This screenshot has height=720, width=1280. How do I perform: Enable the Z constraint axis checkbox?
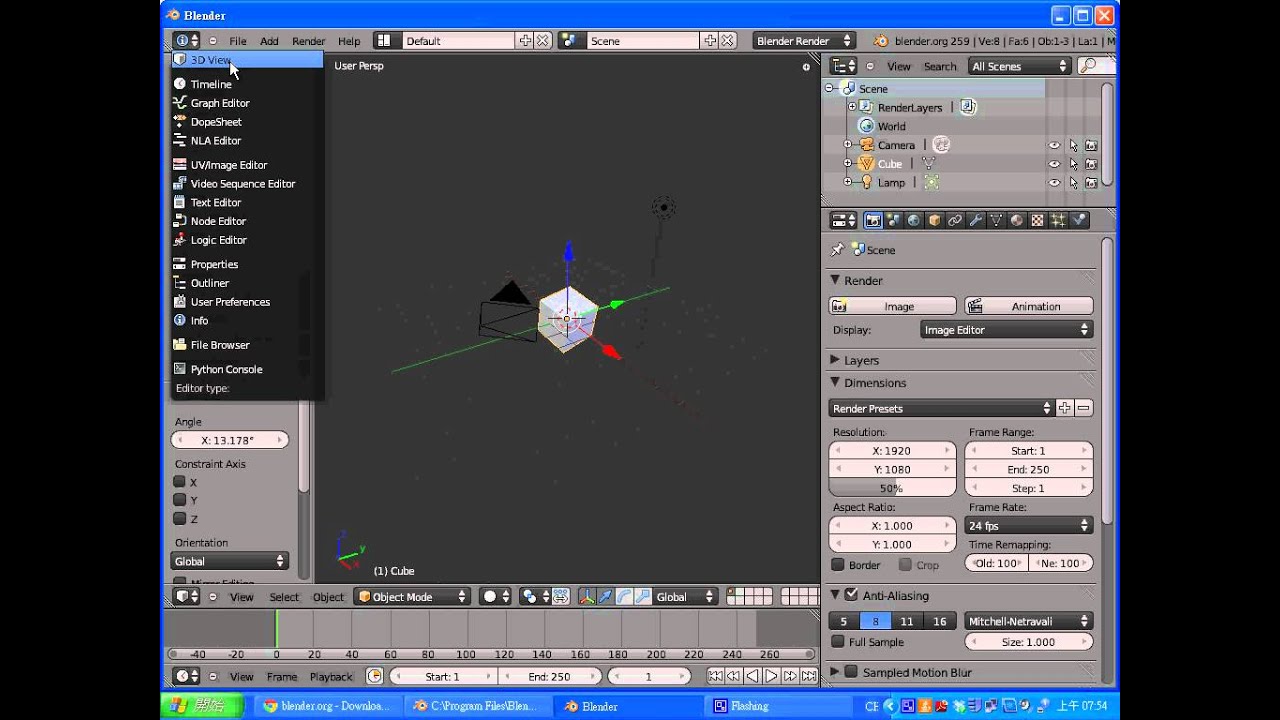[180, 519]
